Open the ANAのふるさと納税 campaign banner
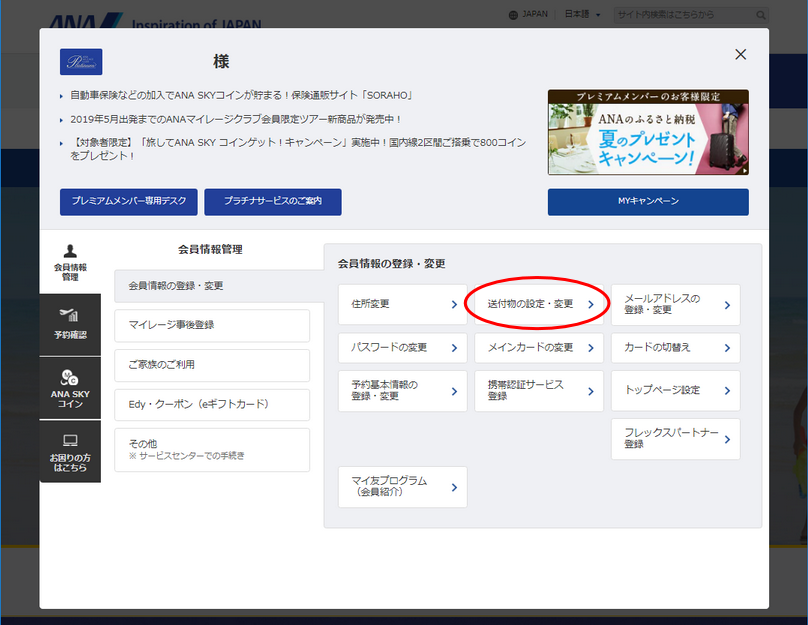 648,132
